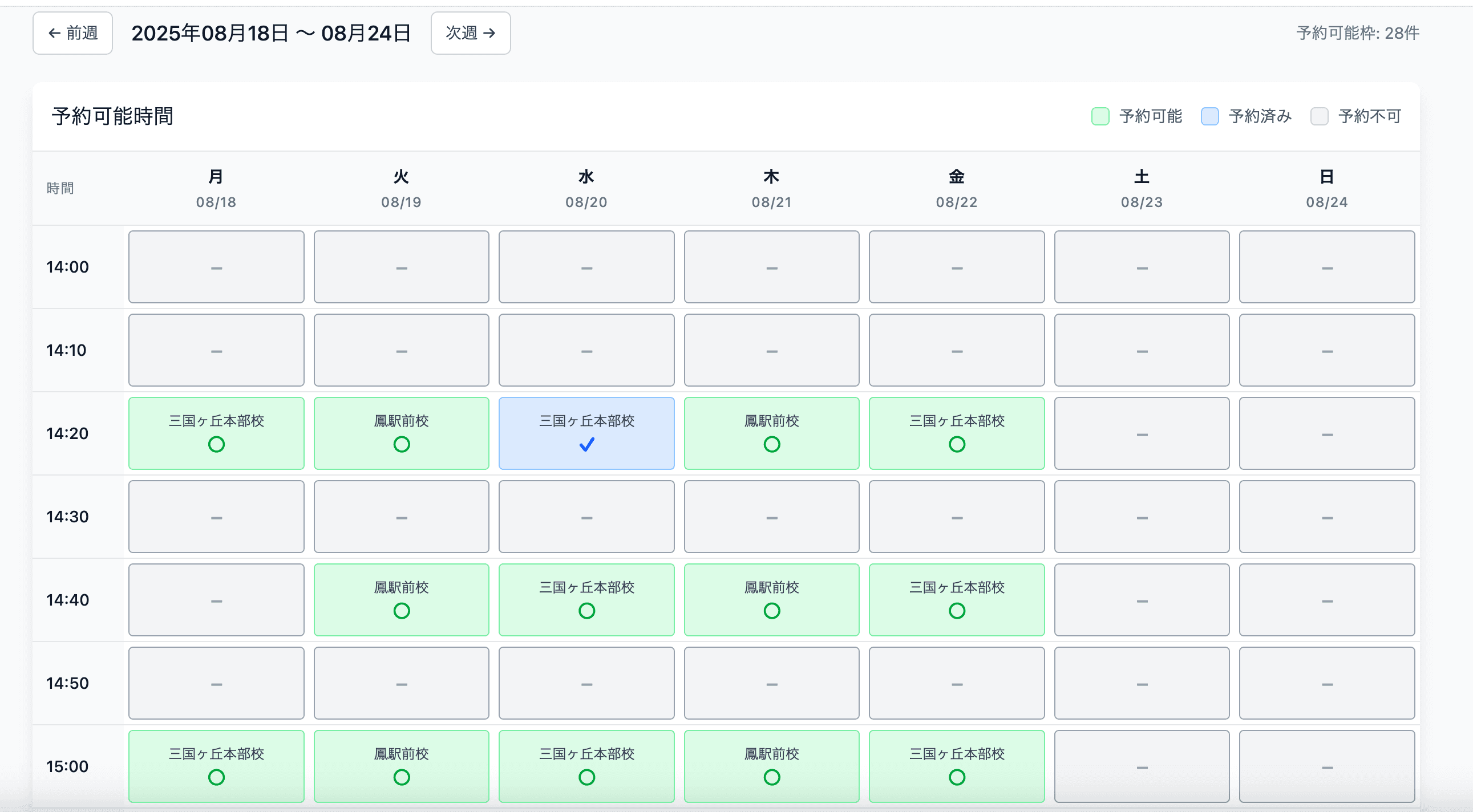Select Thursday 14:20 鳳駅前校 slot
Viewport: 1473px width, 812px height.
point(771,433)
